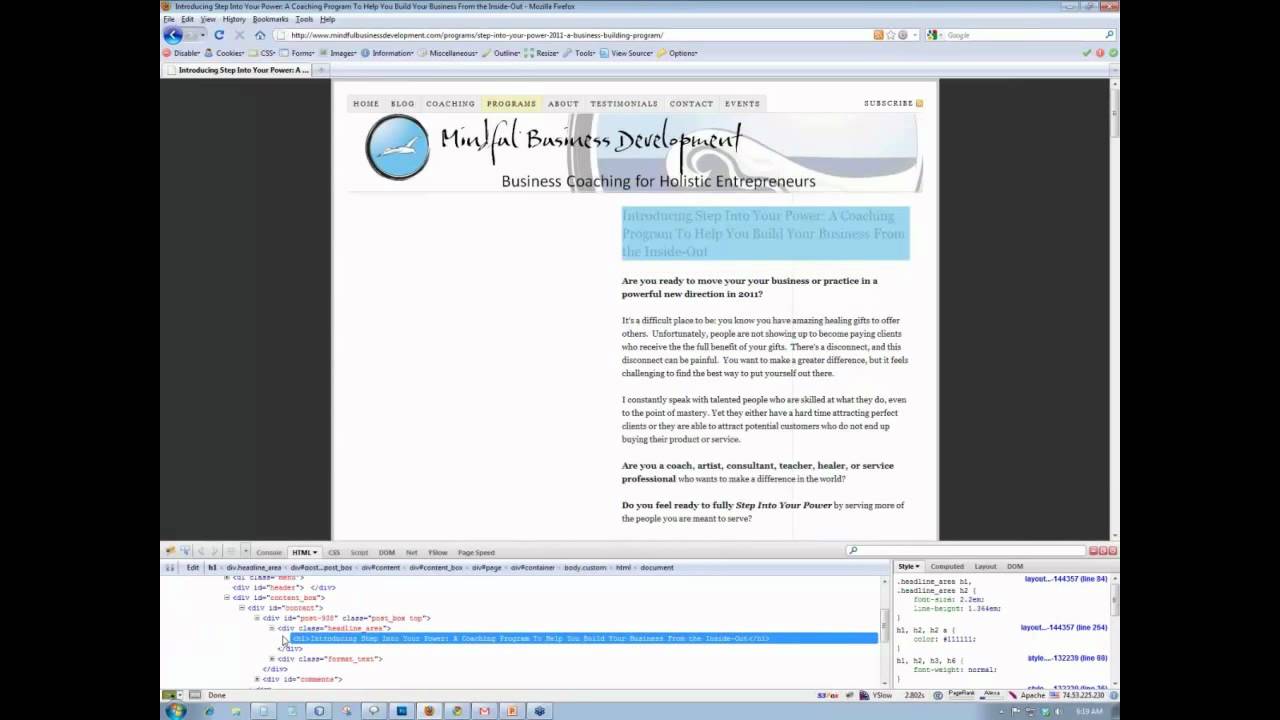Click the green checkmark validation icon in toolbar
The width and height of the screenshot is (1280, 720).
[1087, 53]
